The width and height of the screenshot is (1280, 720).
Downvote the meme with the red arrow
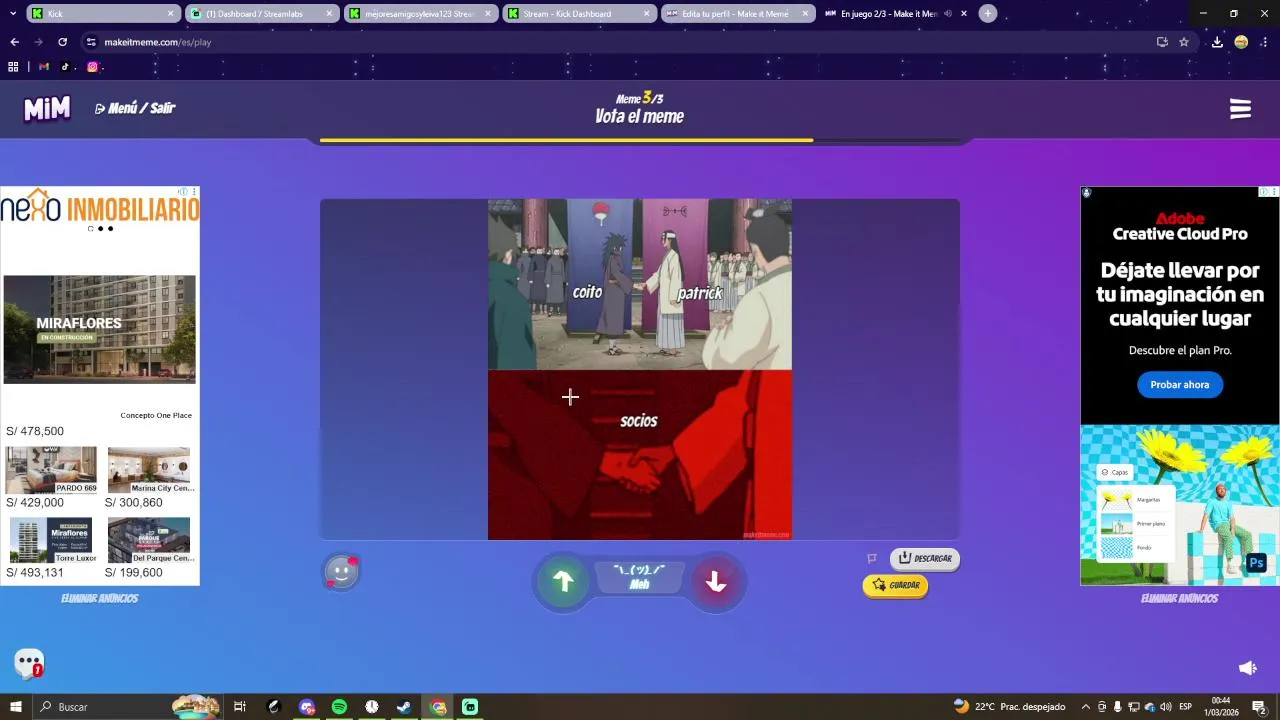click(x=715, y=581)
